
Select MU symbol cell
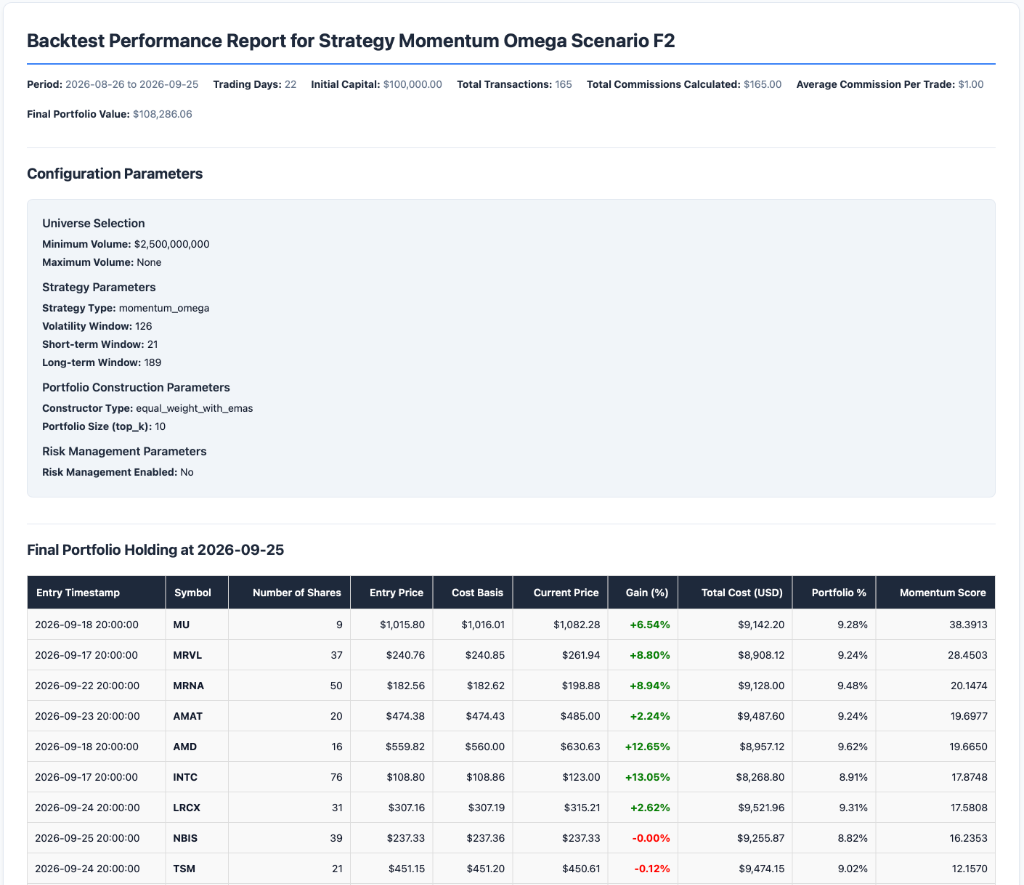click(197, 624)
